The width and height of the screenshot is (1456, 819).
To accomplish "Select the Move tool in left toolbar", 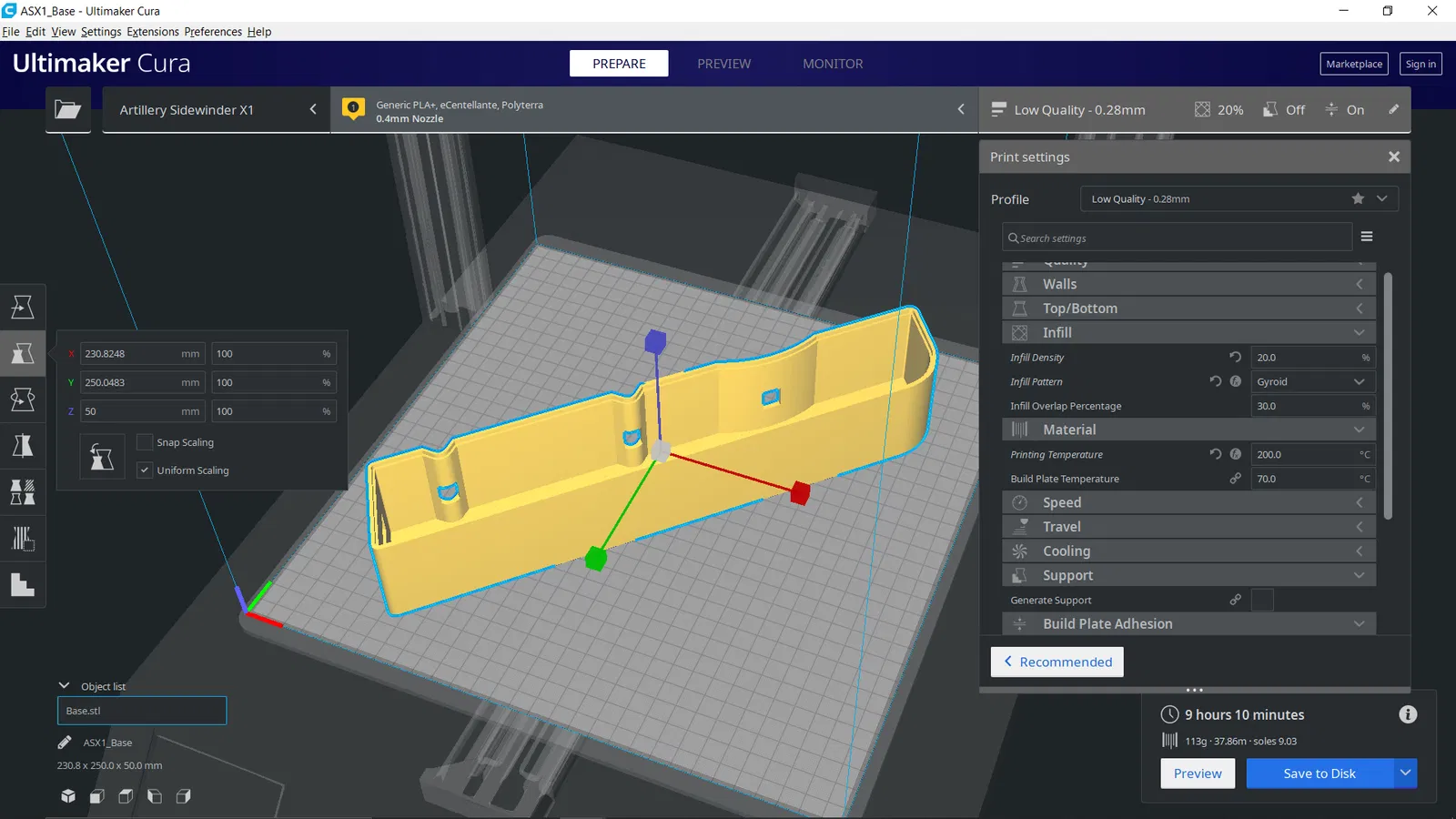I will click(x=23, y=307).
